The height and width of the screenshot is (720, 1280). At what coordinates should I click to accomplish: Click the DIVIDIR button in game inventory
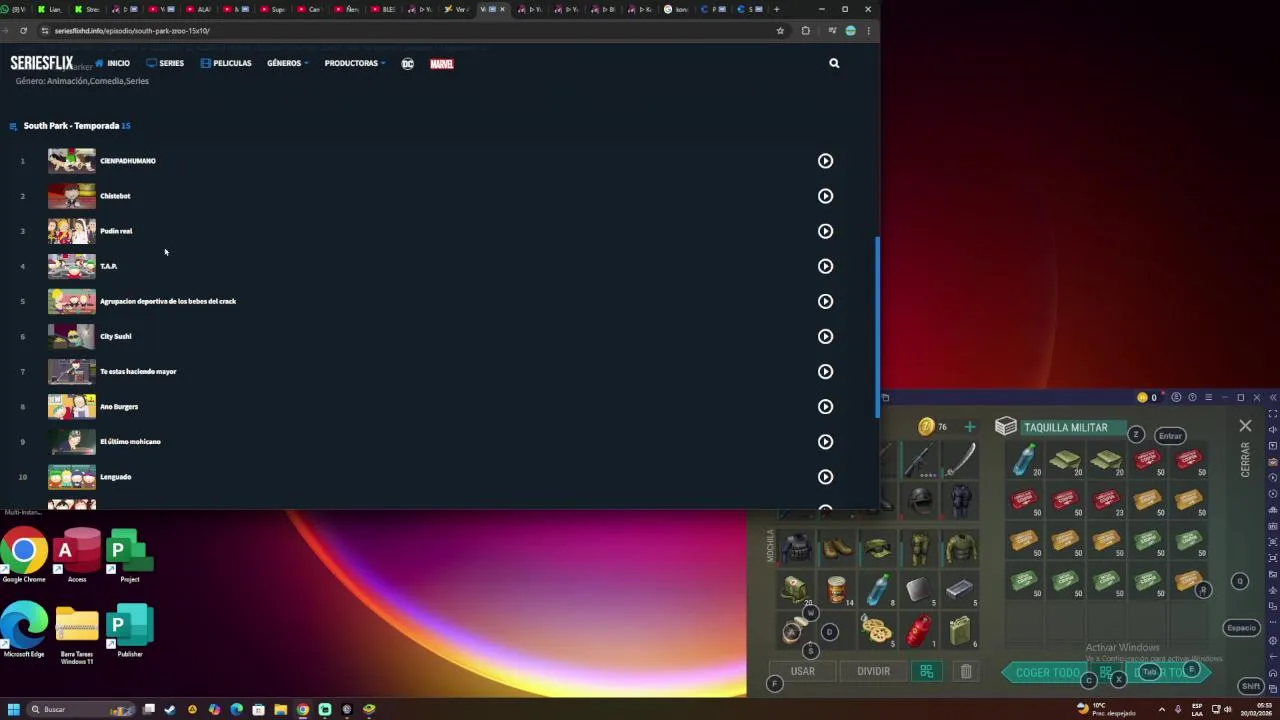coord(873,671)
